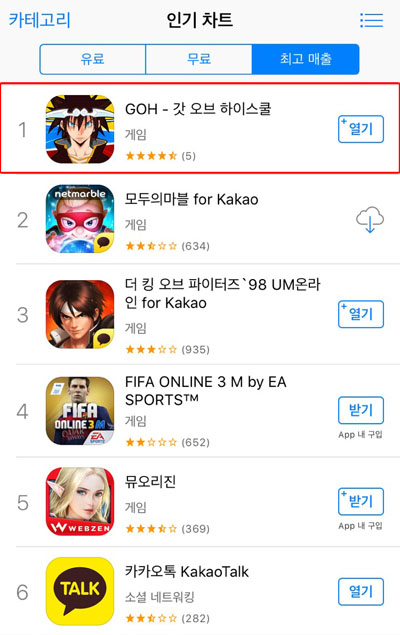
Task: Open the FIFA ONLINE 3 M title text
Action: [x=206, y=391]
